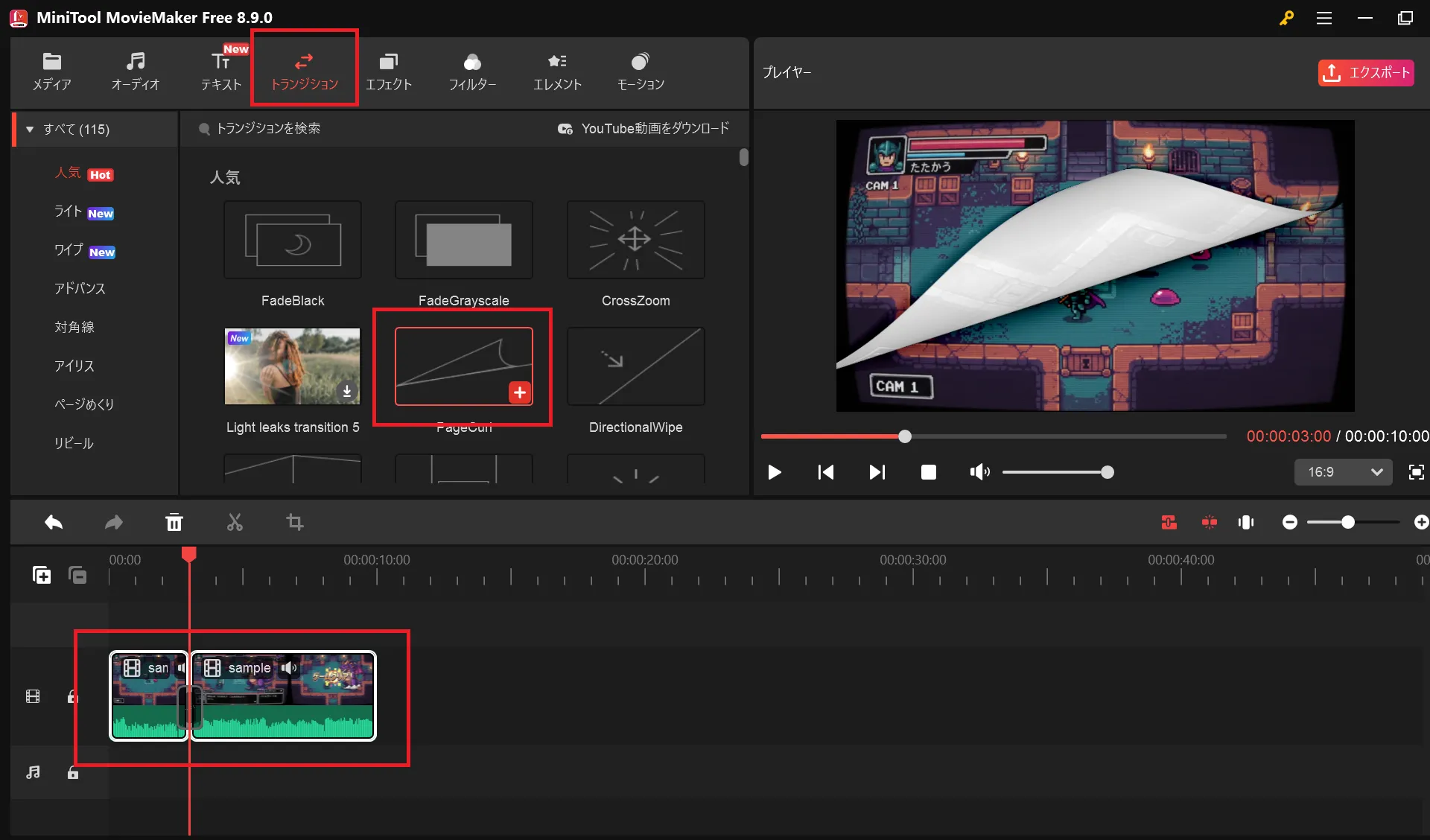This screenshot has height=840, width=1430.
Task: Choose the 対角線 category
Action: pos(74,327)
